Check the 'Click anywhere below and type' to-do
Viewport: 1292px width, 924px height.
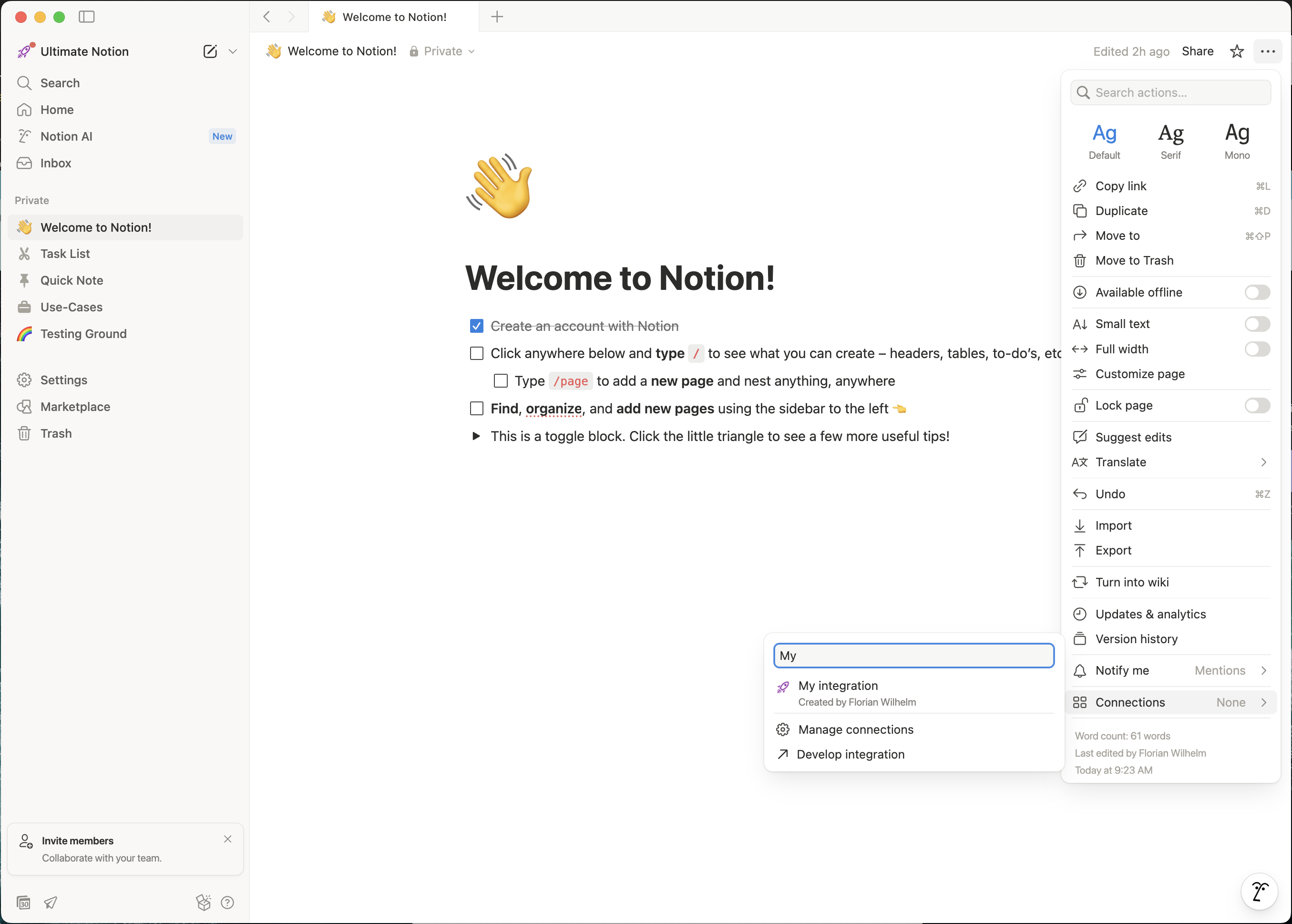click(477, 353)
